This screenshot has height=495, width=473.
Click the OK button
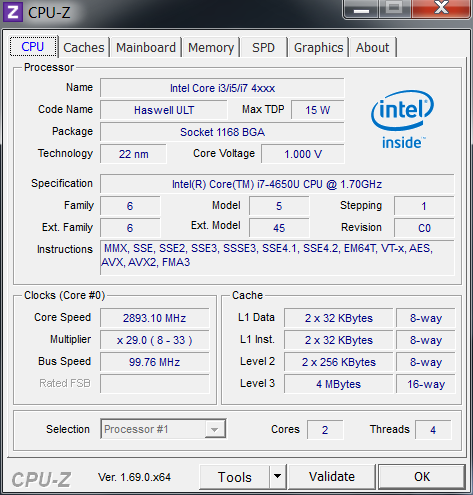tap(422, 477)
